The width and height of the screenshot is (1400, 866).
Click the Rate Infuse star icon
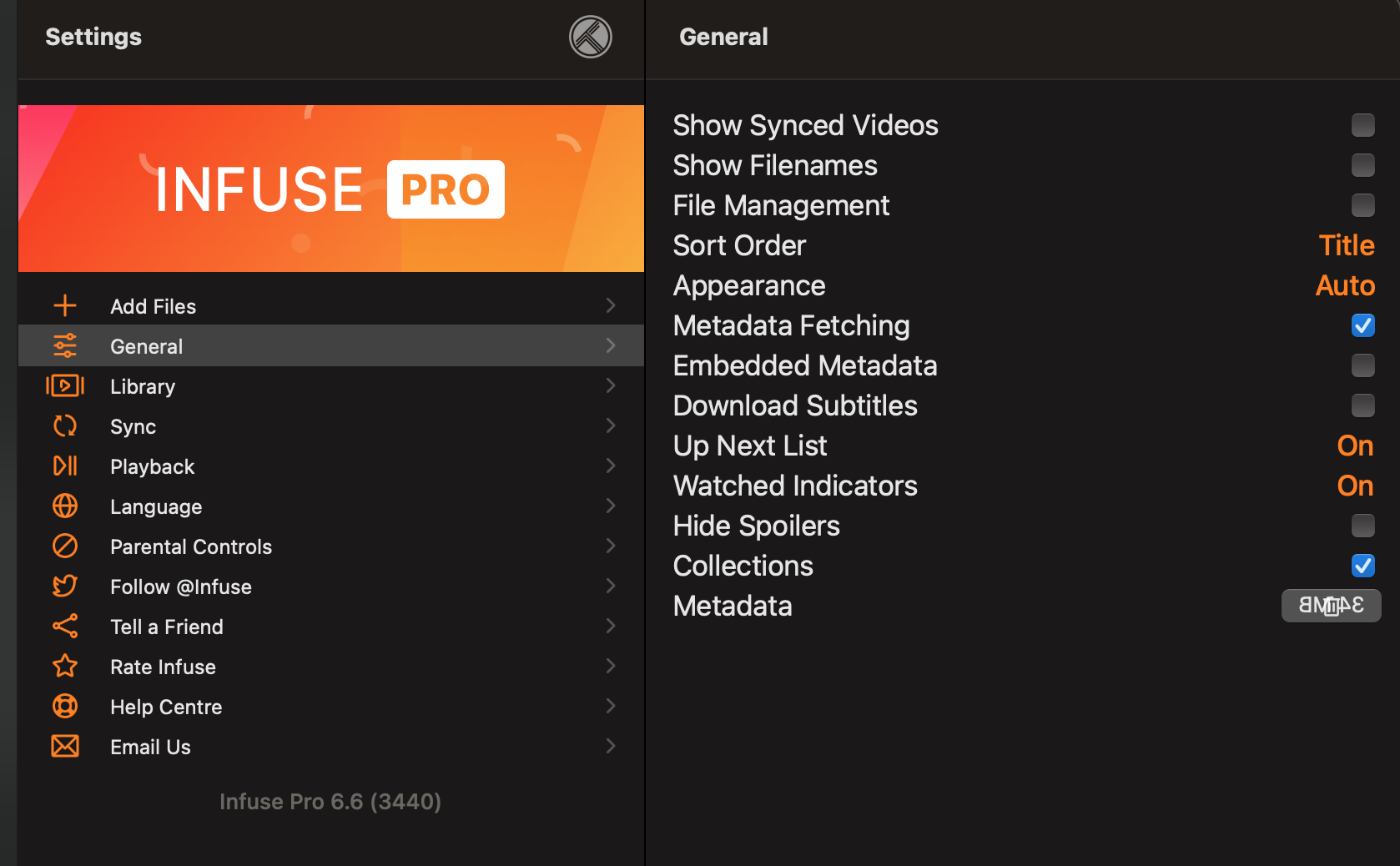click(65, 666)
